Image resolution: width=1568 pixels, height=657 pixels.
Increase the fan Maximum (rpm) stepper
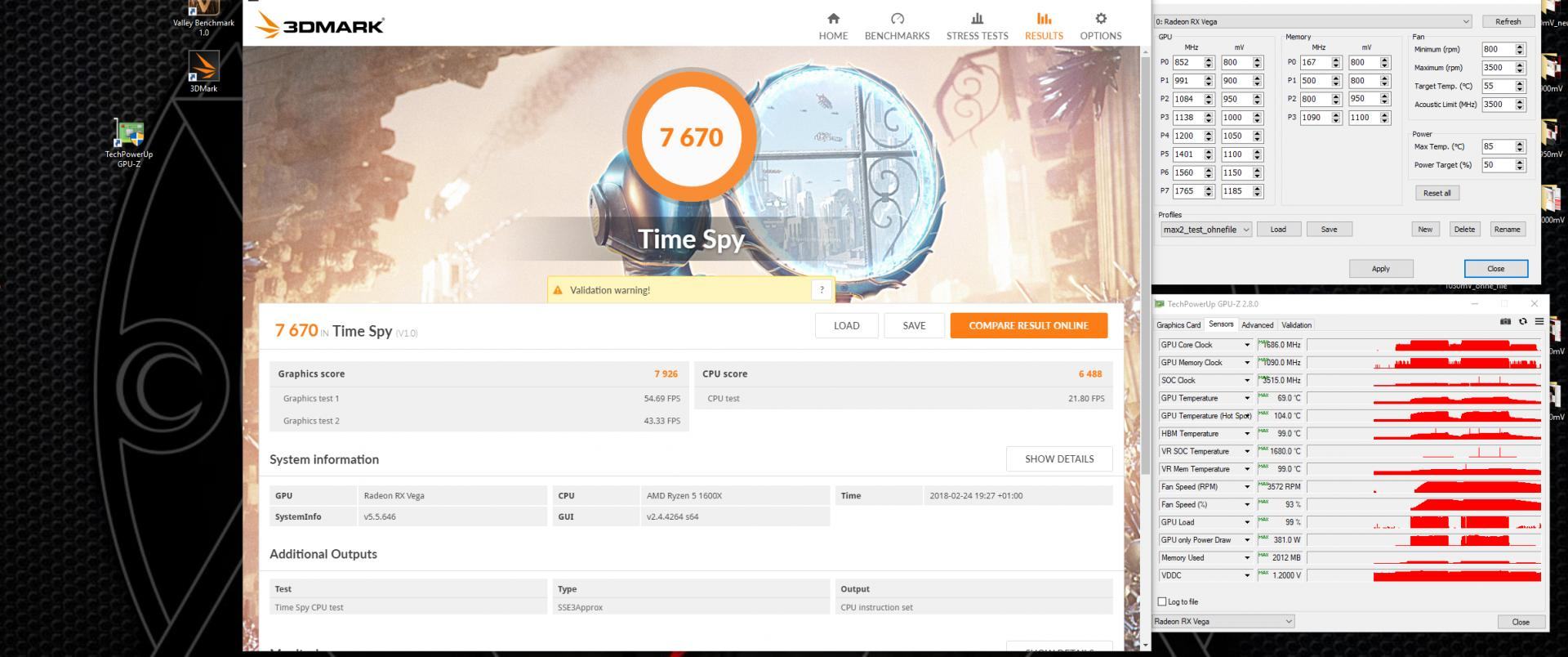1520,65
